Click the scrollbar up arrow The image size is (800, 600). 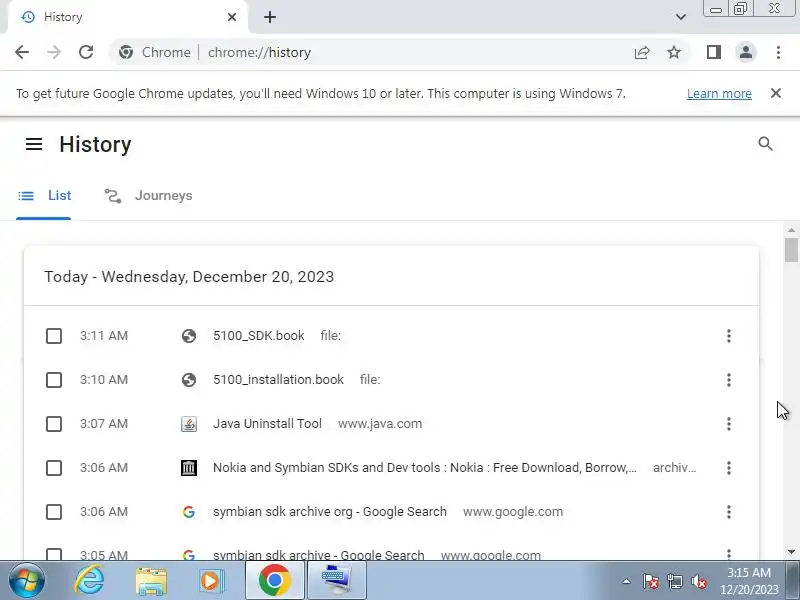click(x=791, y=231)
